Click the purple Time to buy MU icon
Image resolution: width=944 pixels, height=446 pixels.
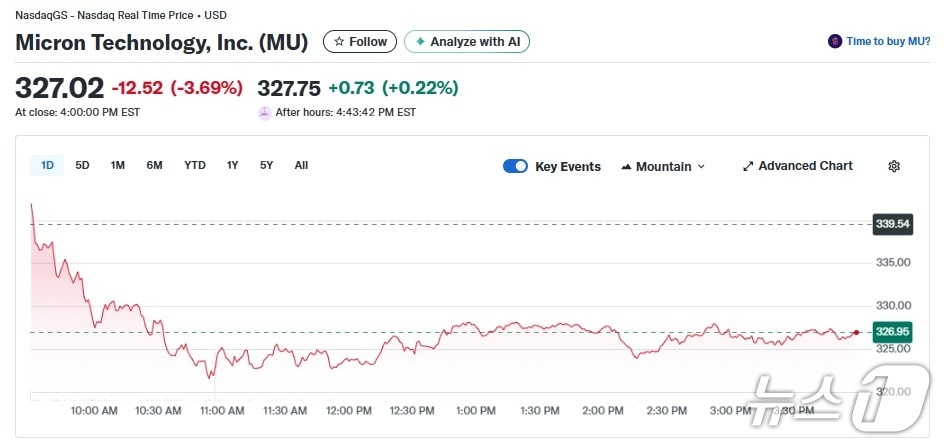835,41
